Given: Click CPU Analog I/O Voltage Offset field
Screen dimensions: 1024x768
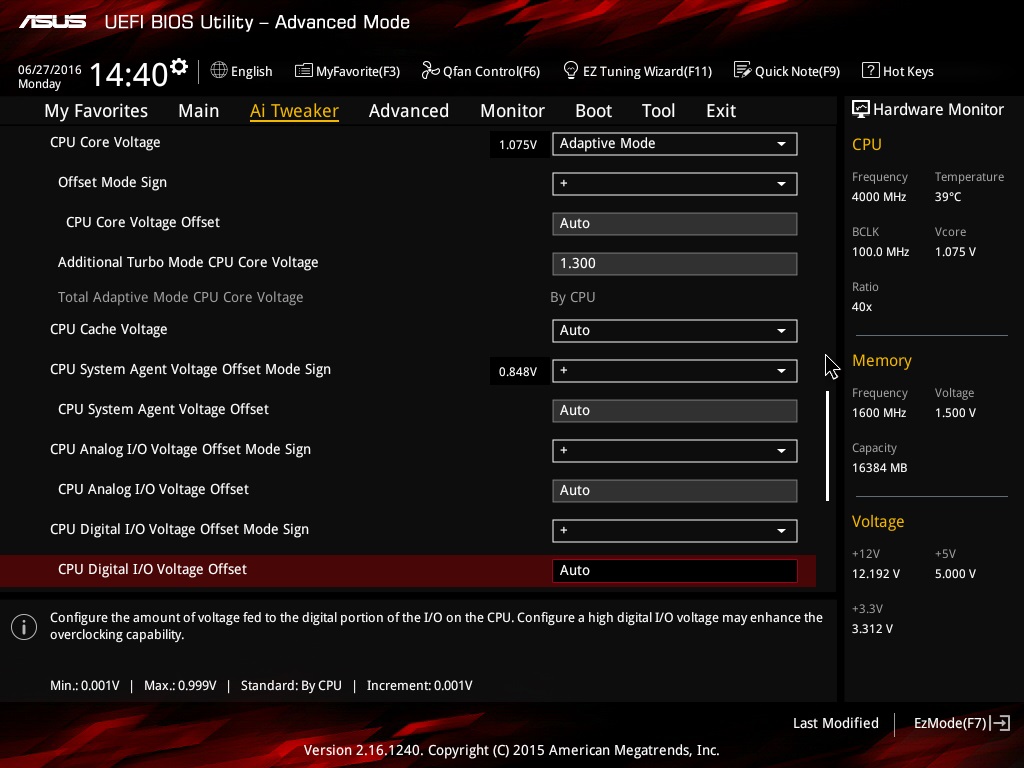Looking at the screenshot, I should 675,490.
